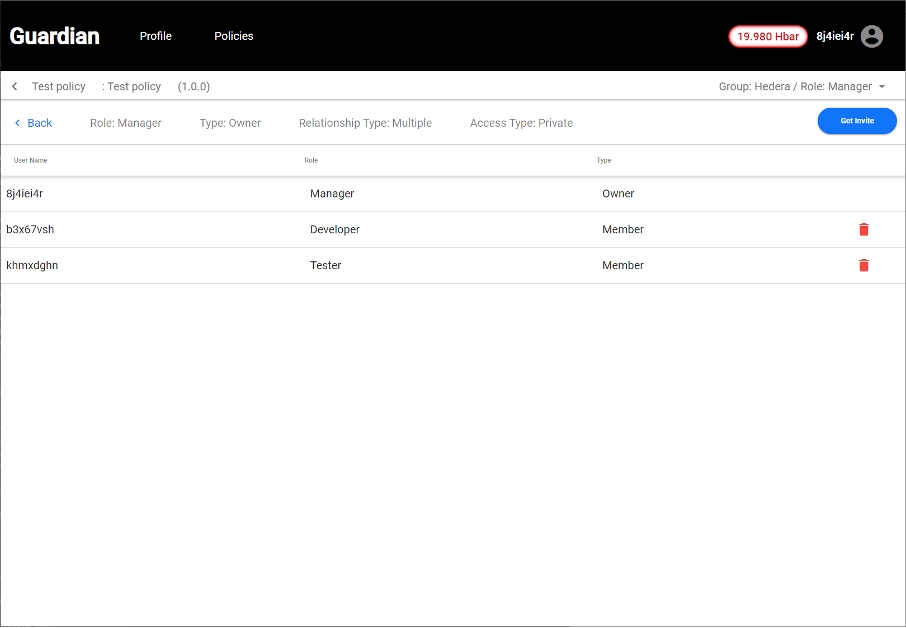906x628 pixels.
Task: Click the Type column header
Action: pos(604,161)
